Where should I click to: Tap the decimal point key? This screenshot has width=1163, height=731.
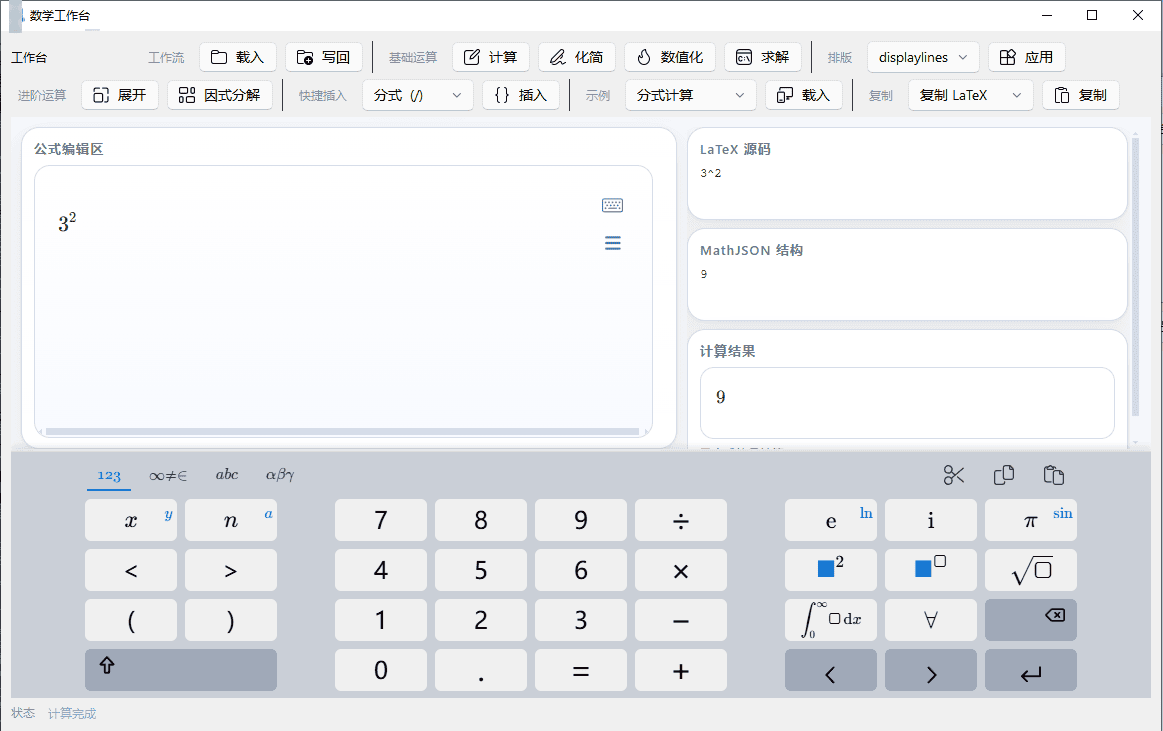coord(481,670)
